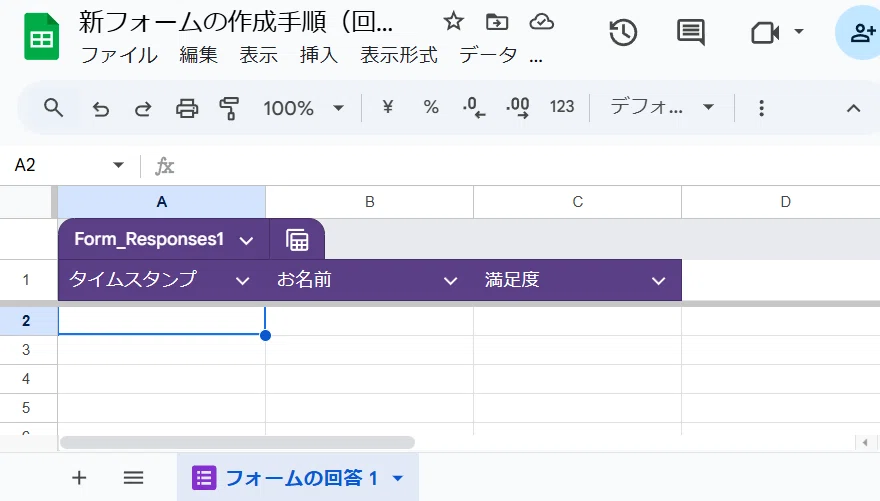Click the document title text
The image size is (880, 501).
coord(236,22)
